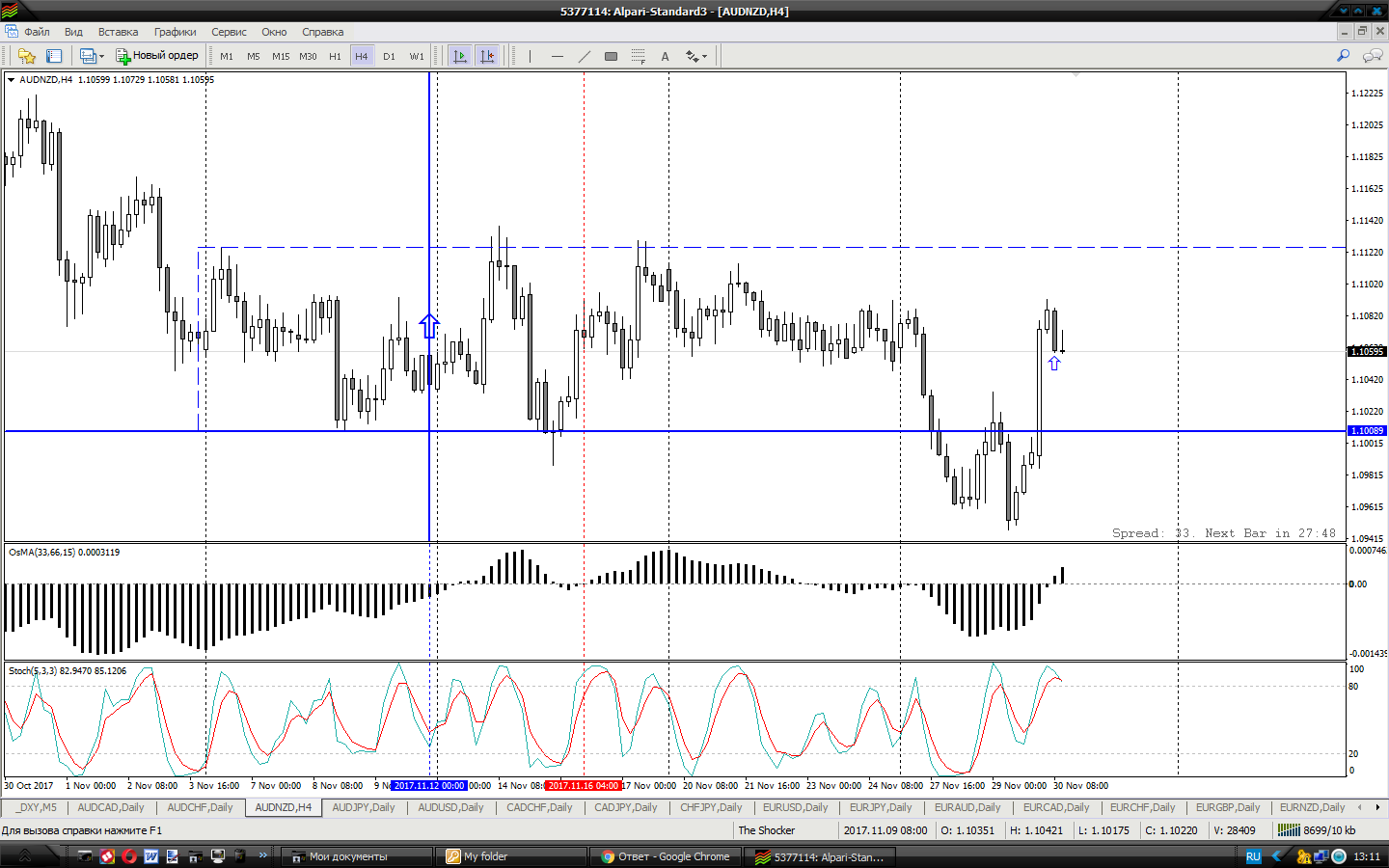Click The Shocker profile name in status bar
1389x868 pixels.
(x=767, y=830)
